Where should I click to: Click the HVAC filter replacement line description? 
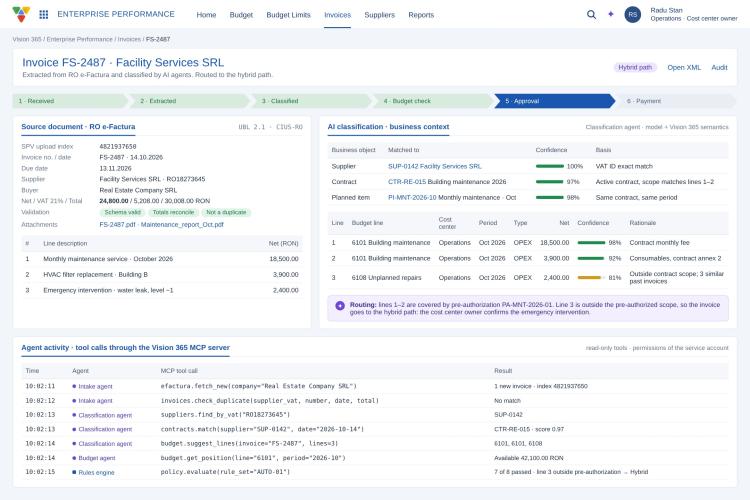95,275
